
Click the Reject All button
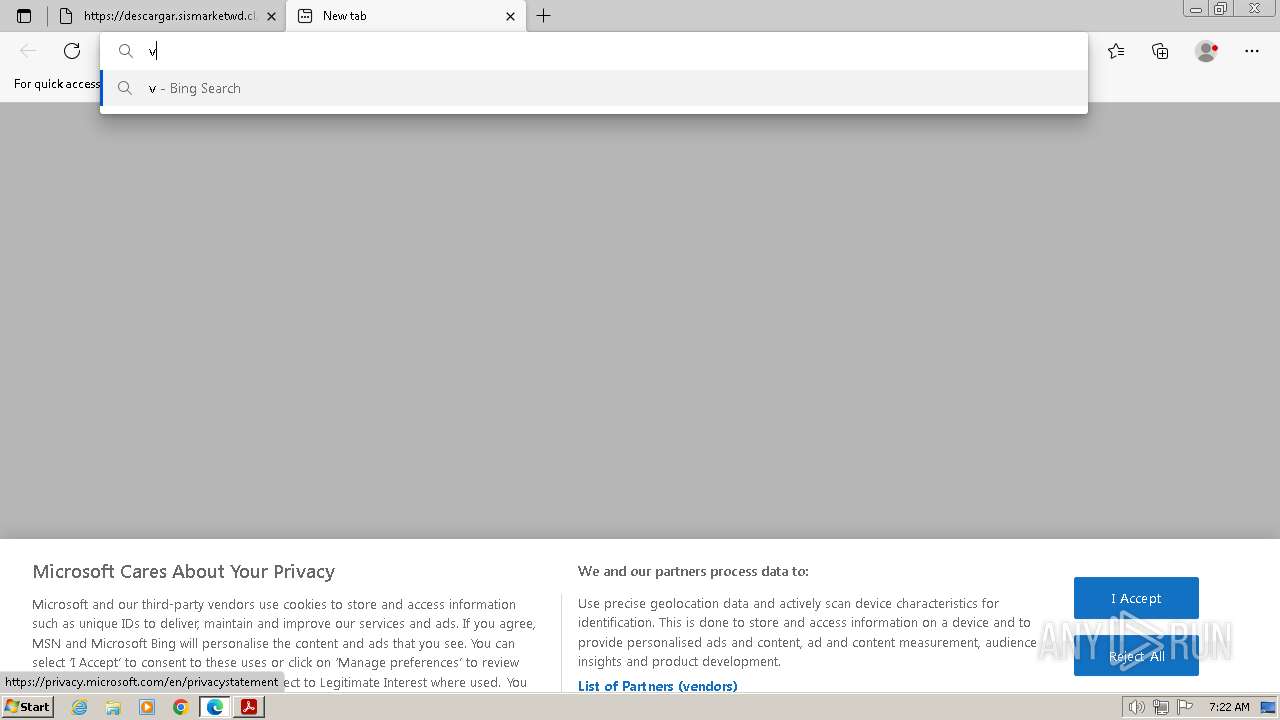1136,656
